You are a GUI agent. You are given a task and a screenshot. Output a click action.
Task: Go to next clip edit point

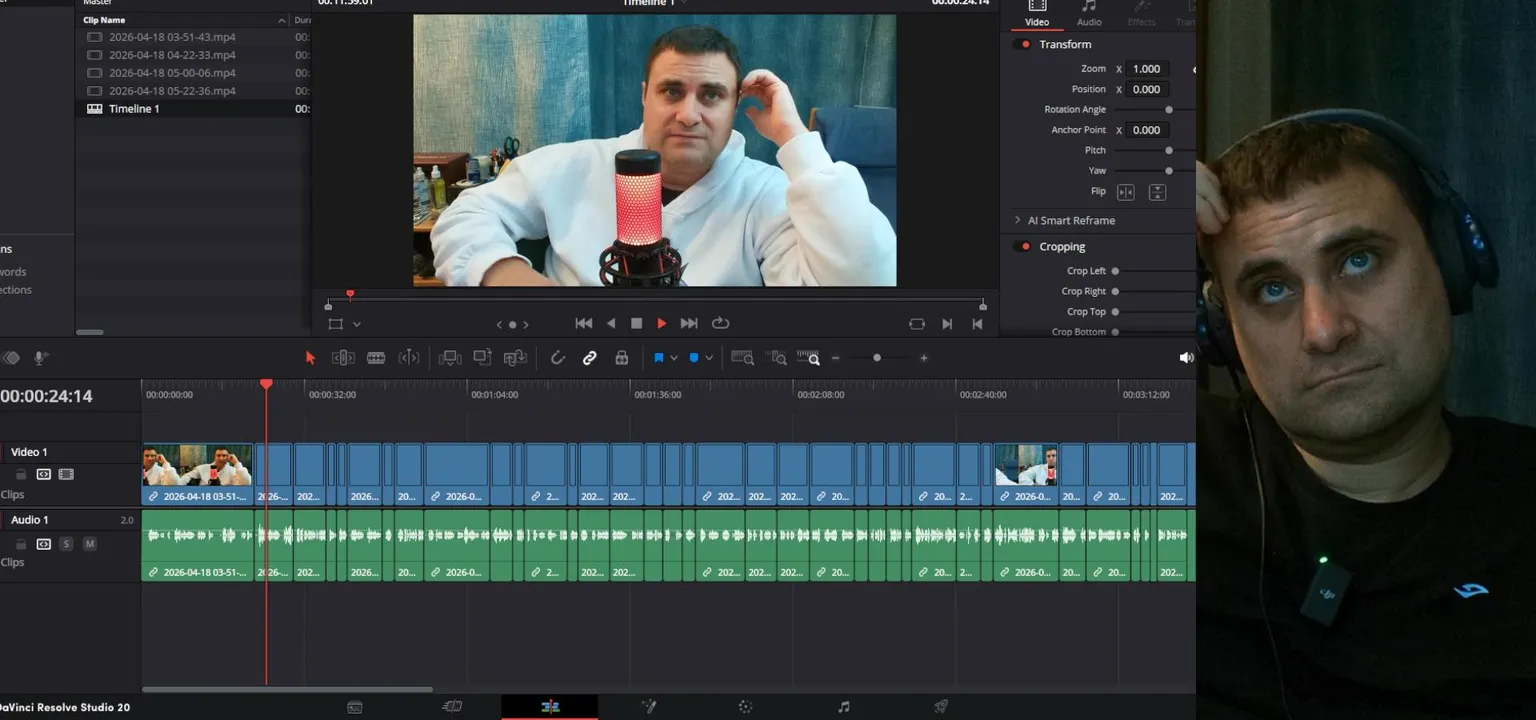(x=947, y=324)
